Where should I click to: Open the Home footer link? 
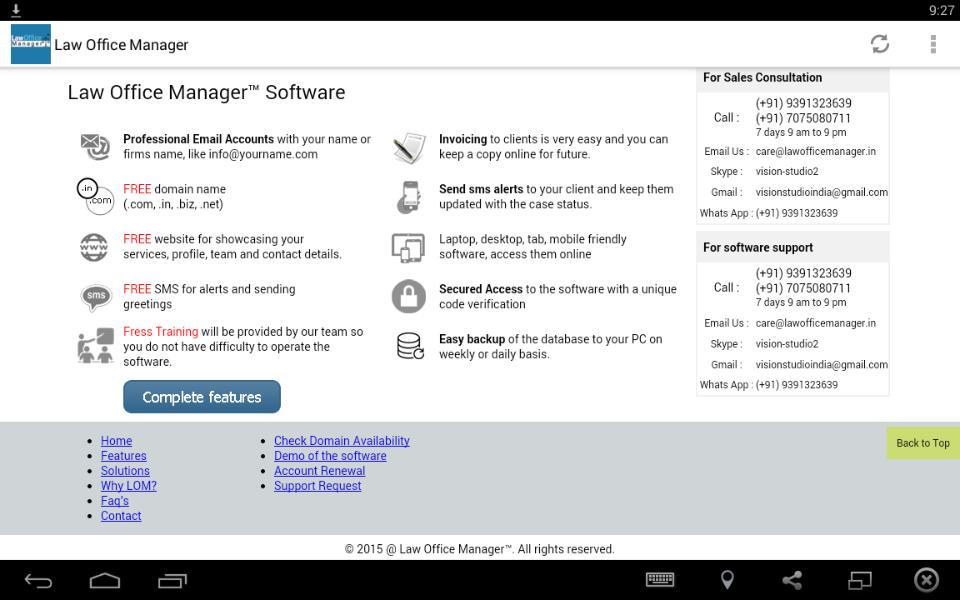click(x=116, y=441)
